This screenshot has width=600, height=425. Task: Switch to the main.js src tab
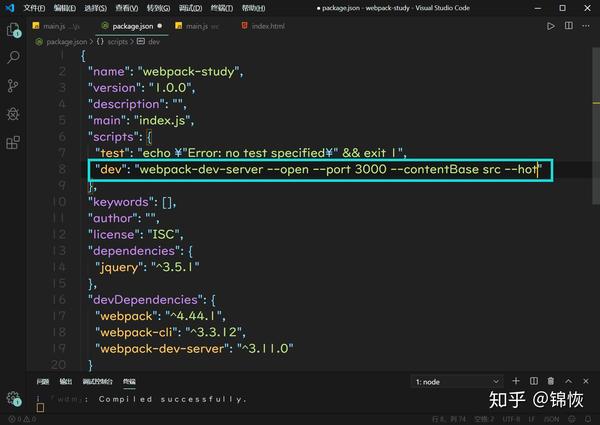coord(198,26)
